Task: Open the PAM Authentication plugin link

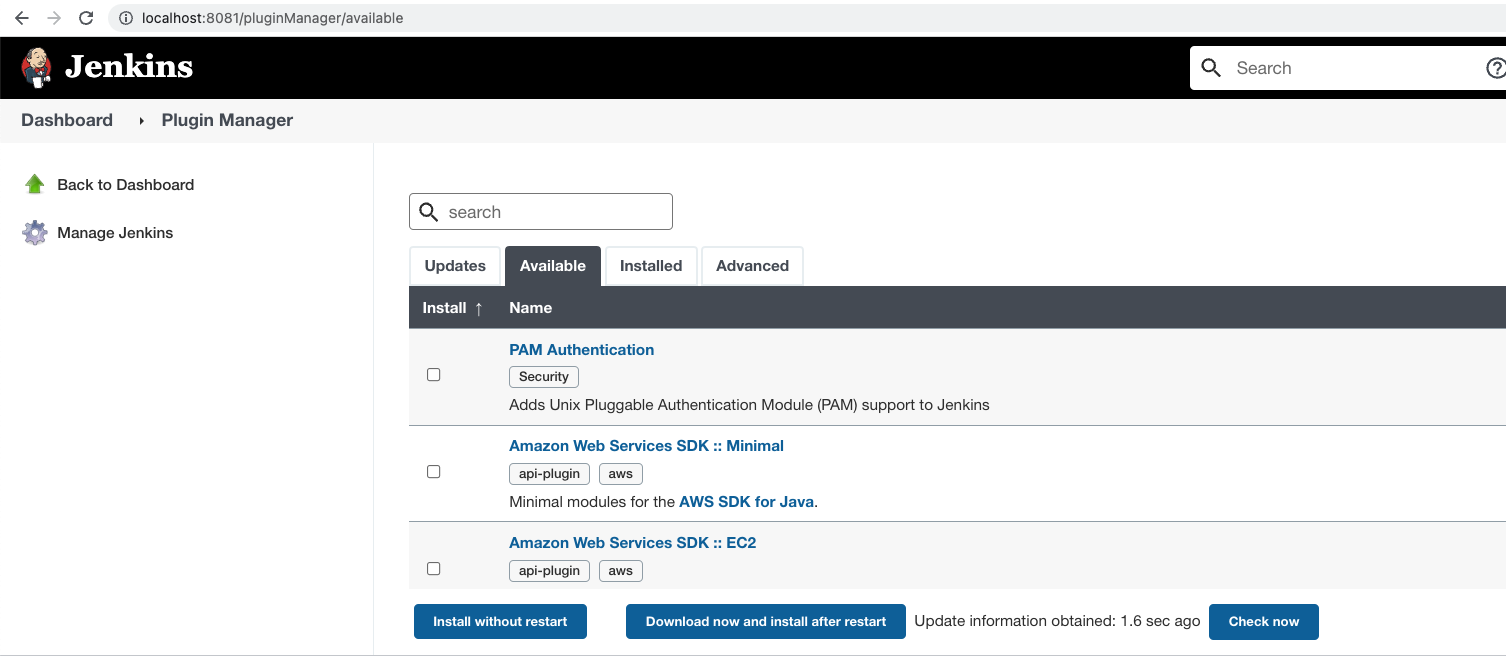Action: tap(582, 350)
